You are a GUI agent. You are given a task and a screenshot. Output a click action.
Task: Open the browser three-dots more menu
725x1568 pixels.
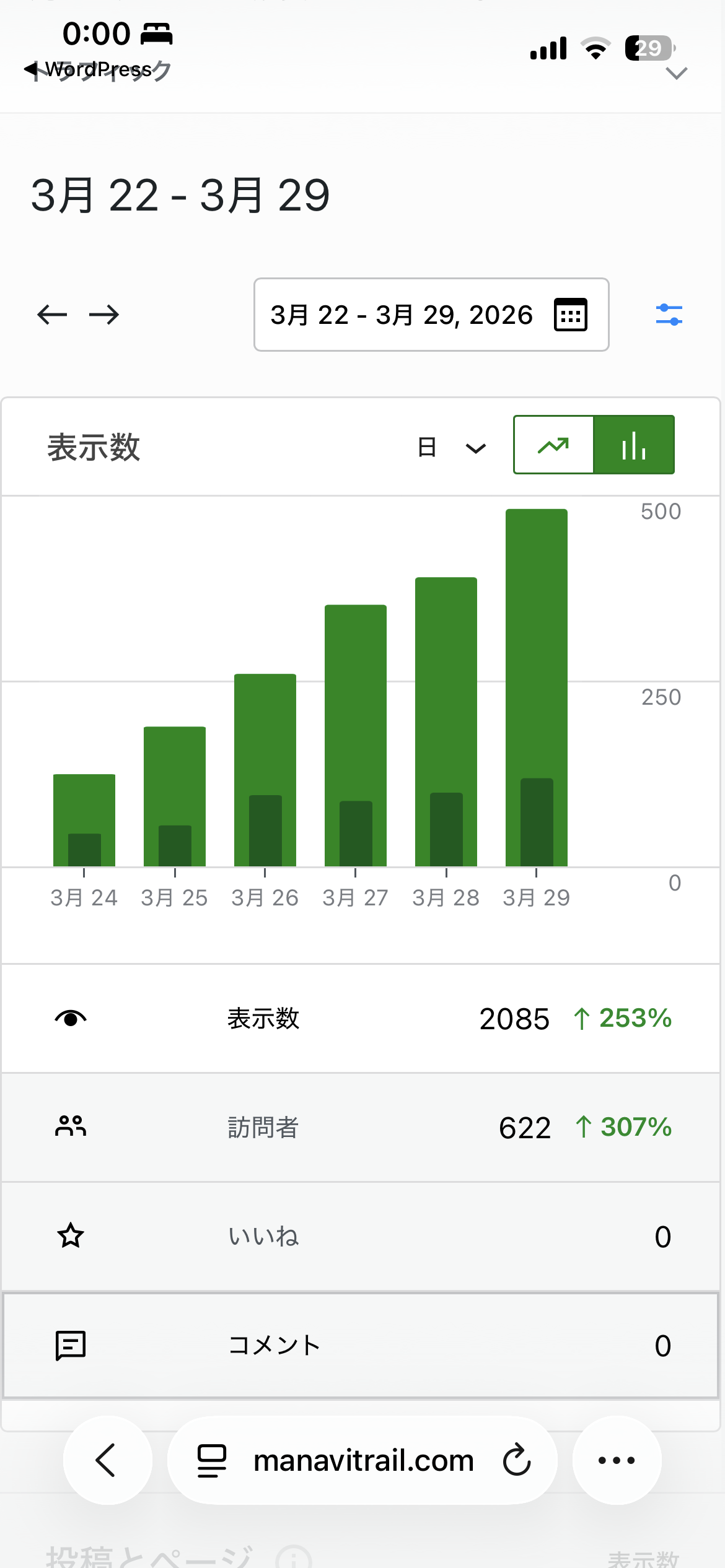coord(617,1460)
